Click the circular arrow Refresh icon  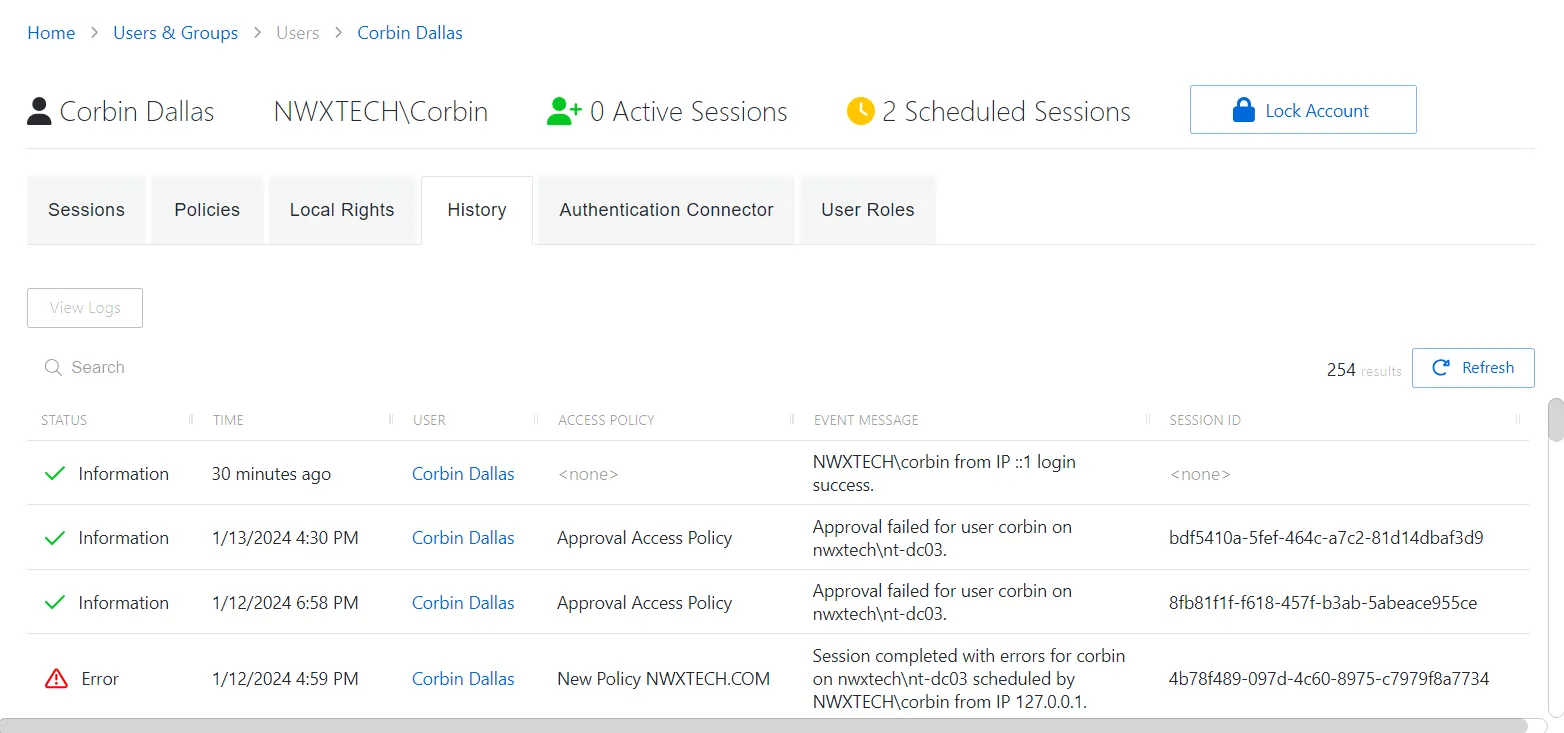tap(1441, 368)
